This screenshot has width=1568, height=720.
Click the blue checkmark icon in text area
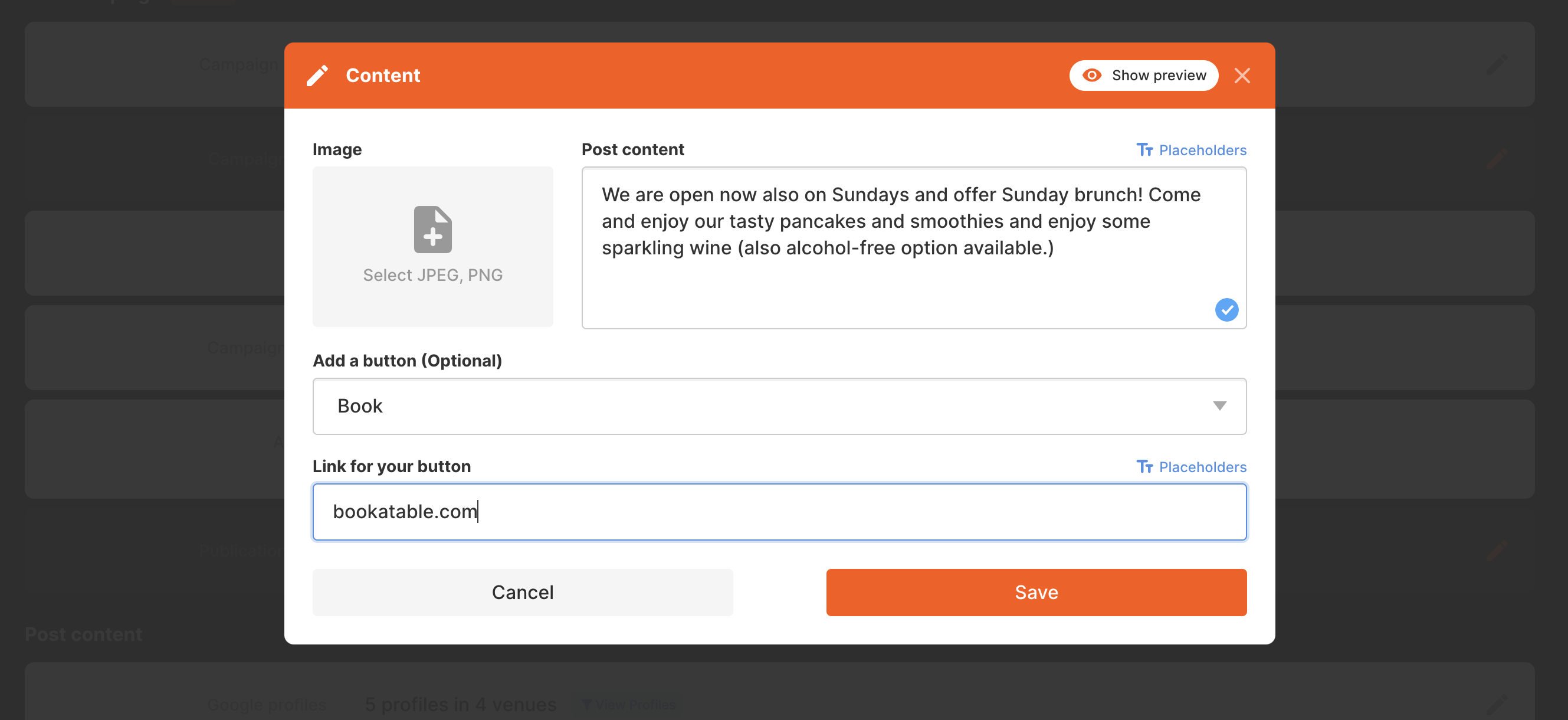(1226, 310)
